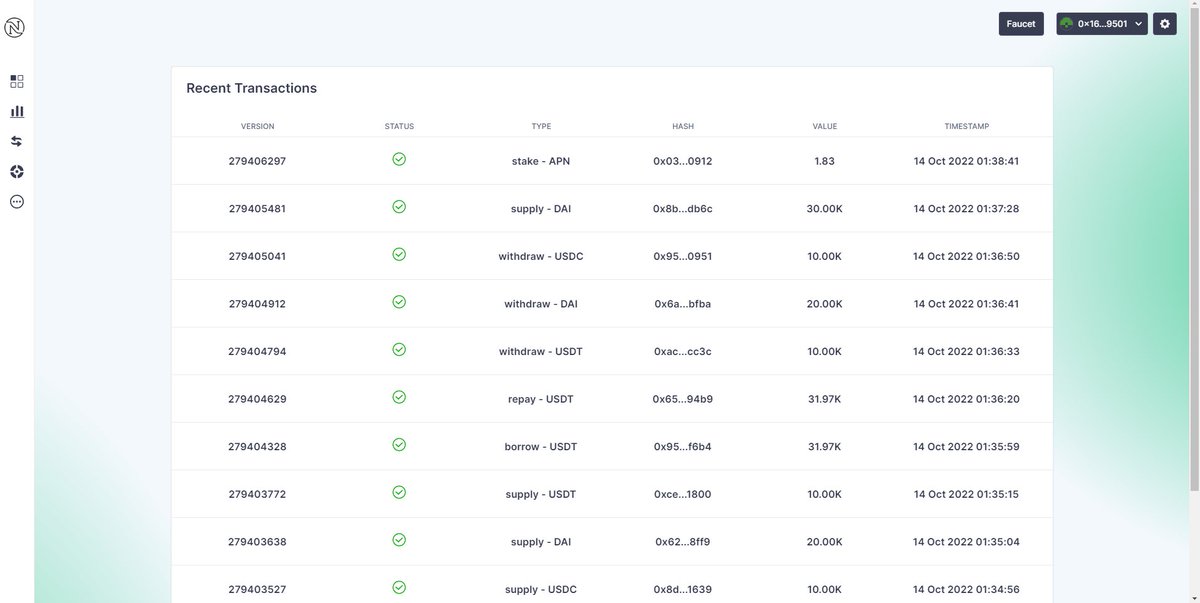Click the 'withdraw - DAI' type cell
1200x603 pixels.
(x=541, y=304)
